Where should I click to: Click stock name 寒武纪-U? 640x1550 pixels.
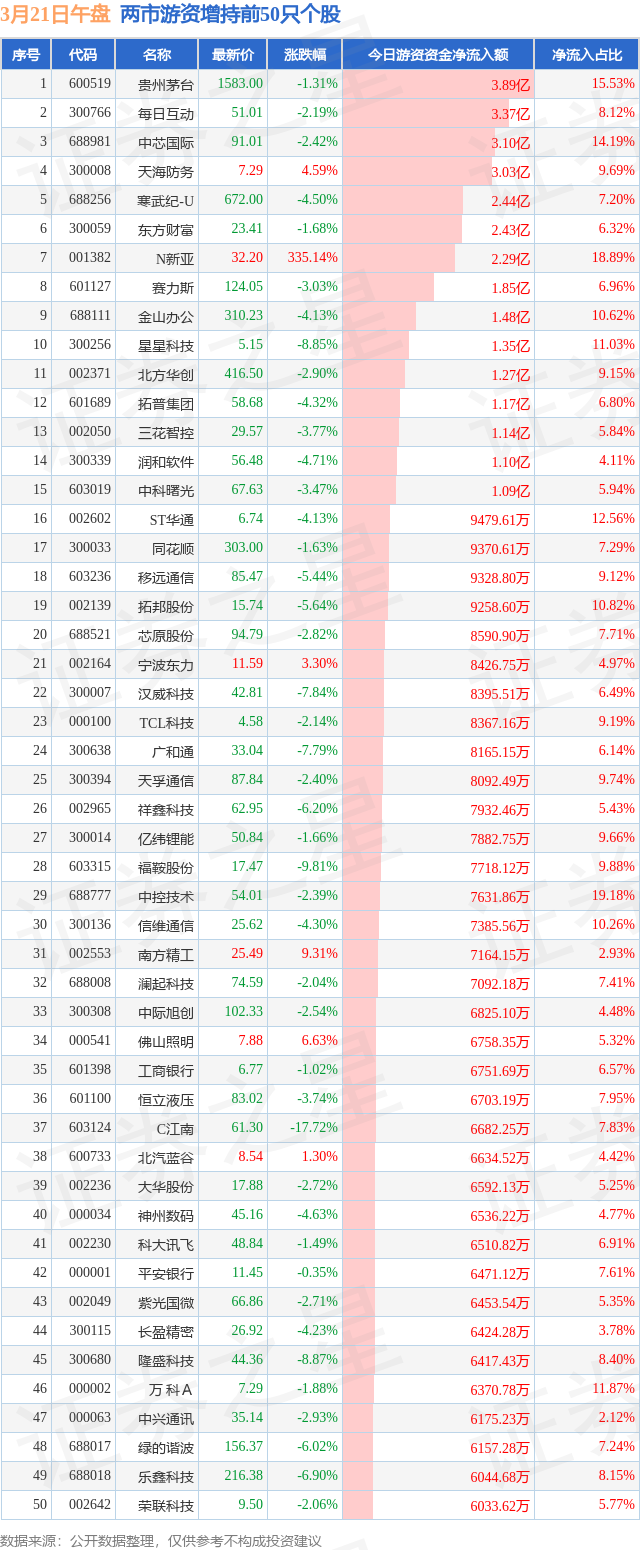pos(166,201)
